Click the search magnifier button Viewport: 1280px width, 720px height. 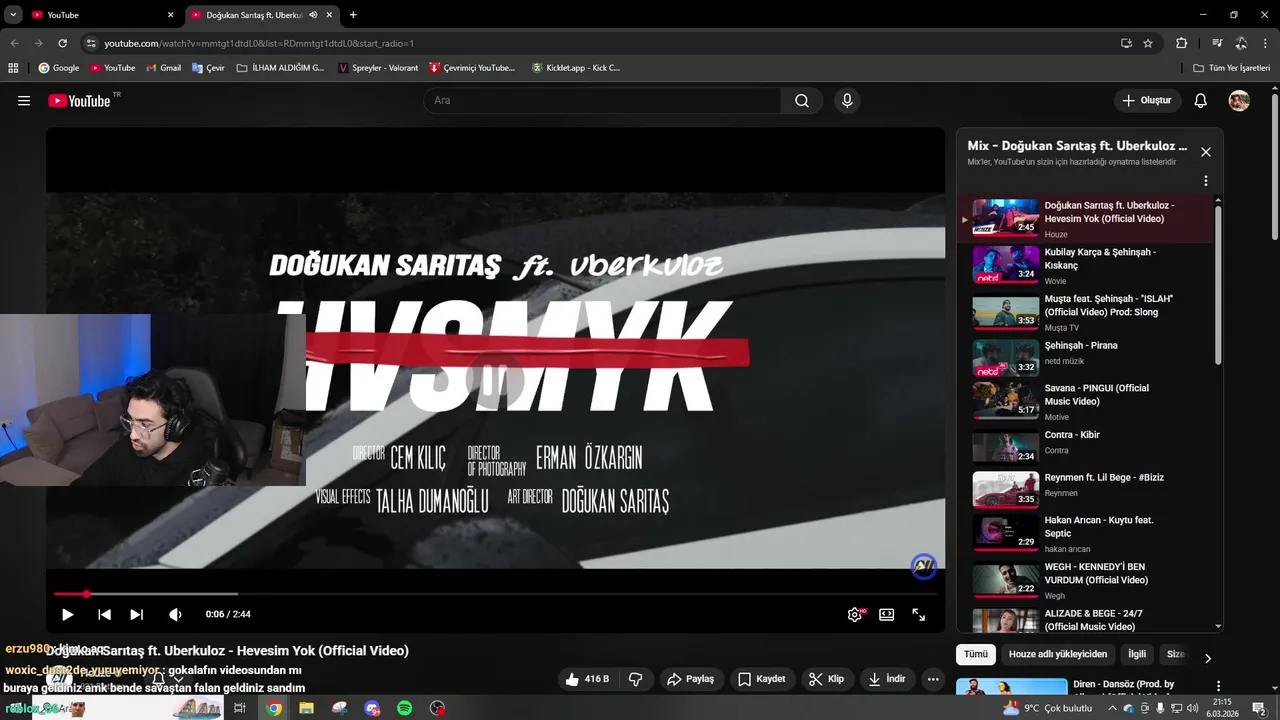coord(802,101)
